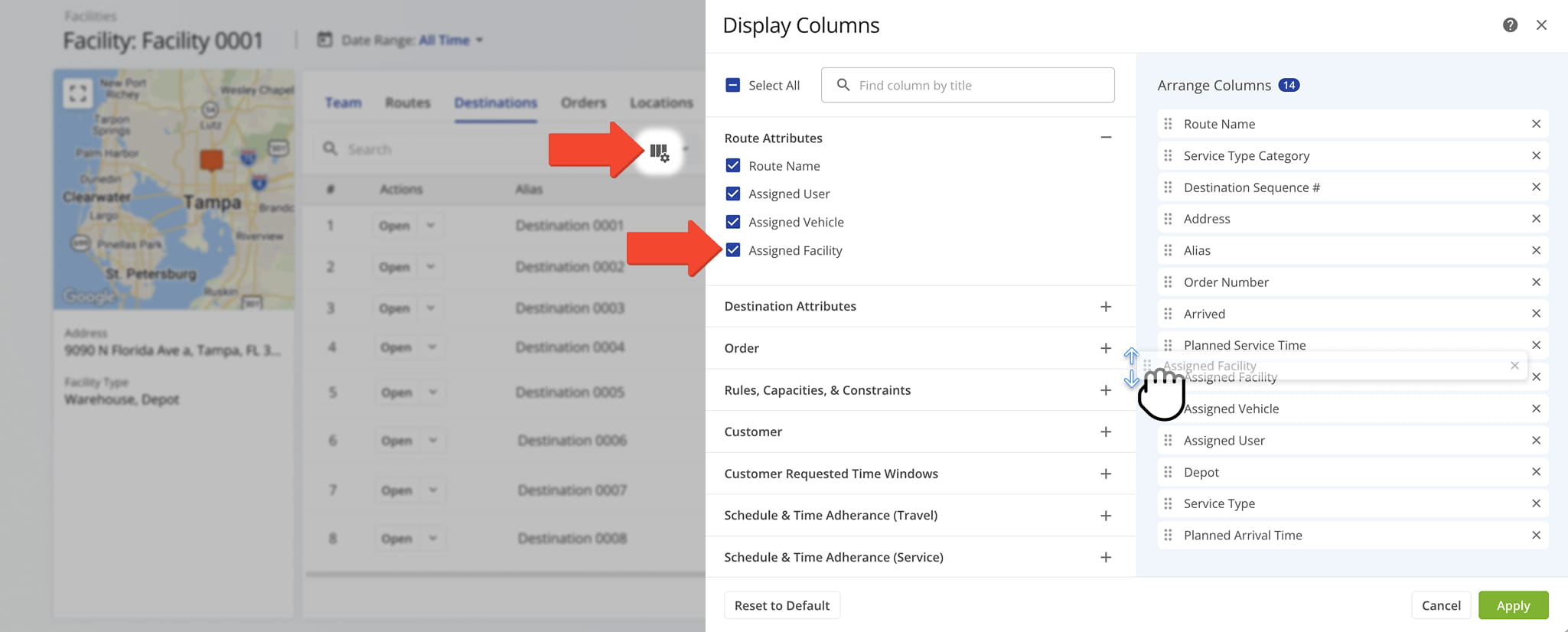The height and width of the screenshot is (632, 1568).
Task: Switch to the Orders tab
Action: click(x=583, y=103)
